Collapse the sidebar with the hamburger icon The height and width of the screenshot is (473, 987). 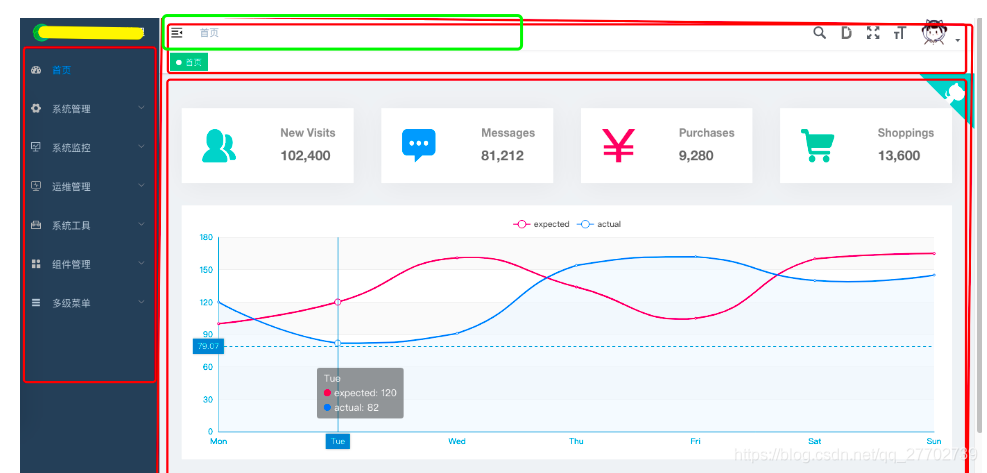point(177,33)
